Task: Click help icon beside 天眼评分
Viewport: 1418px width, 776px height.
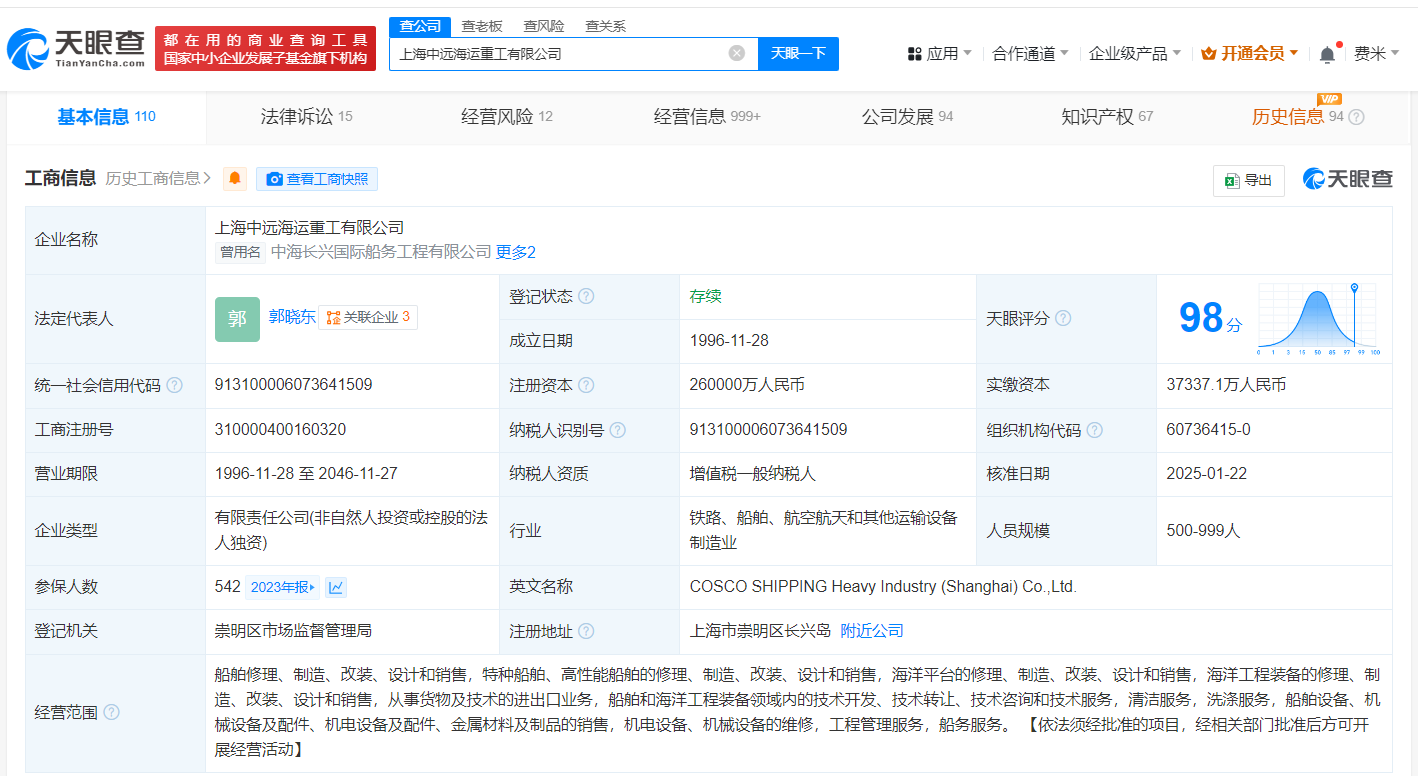Action: click(x=1063, y=318)
